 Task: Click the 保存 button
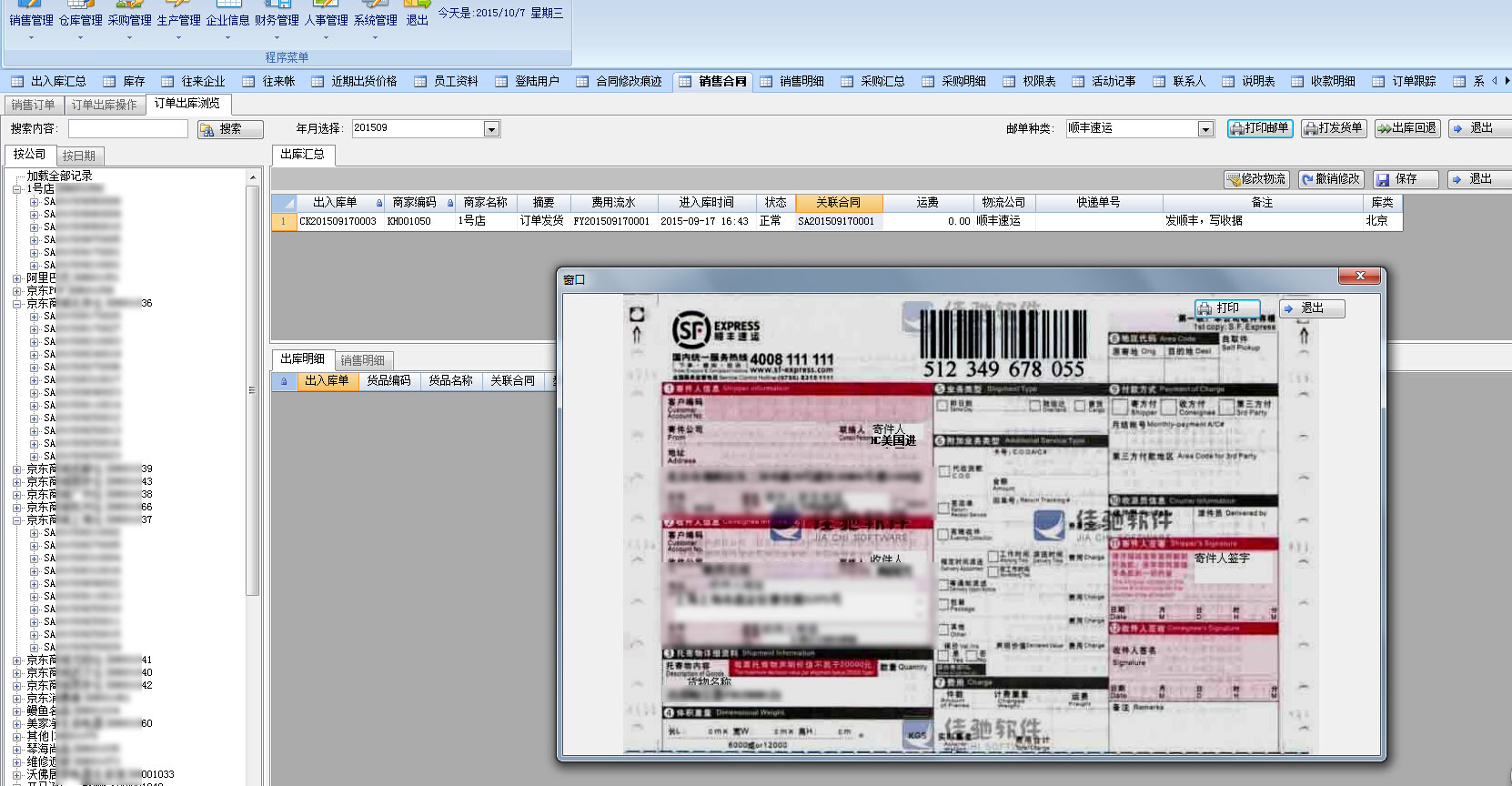coord(1406,179)
